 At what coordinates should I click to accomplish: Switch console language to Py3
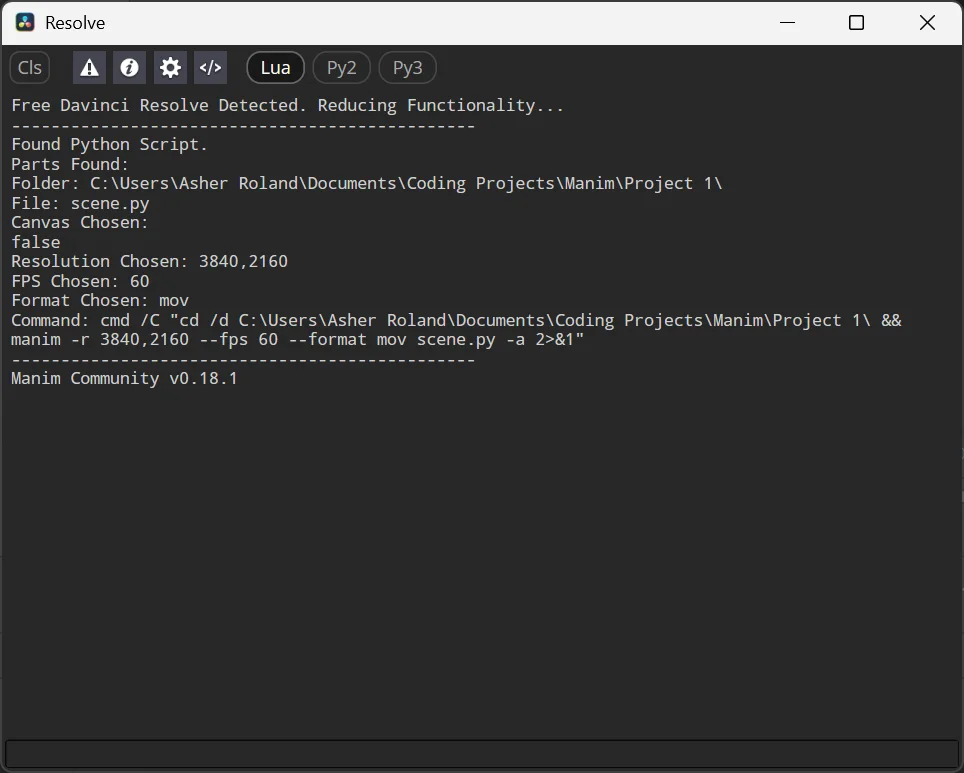[x=408, y=68]
